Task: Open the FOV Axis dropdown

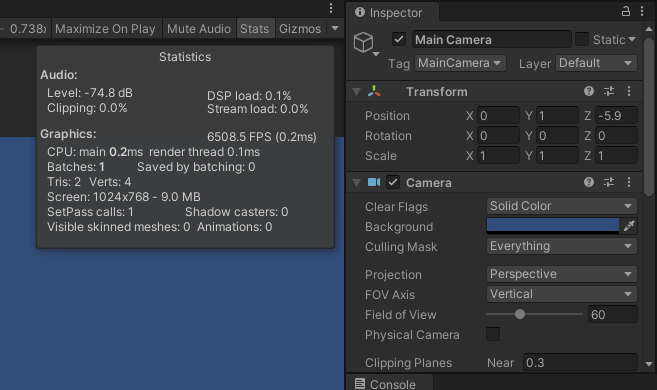Action: pyautogui.click(x=561, y=294)
